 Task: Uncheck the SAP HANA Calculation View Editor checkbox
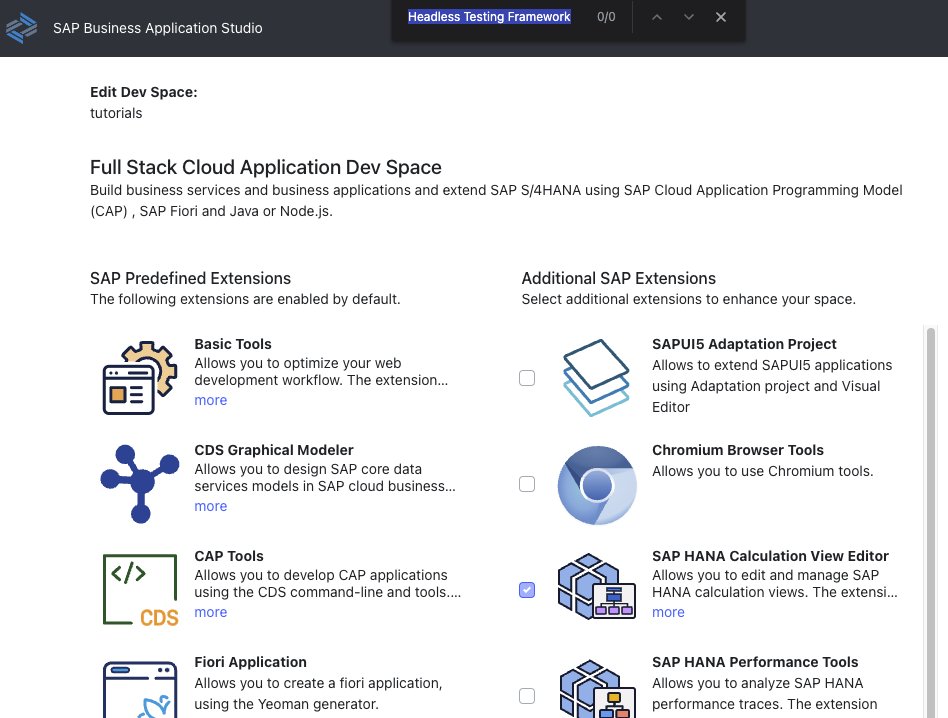click(x=527, y=590)
